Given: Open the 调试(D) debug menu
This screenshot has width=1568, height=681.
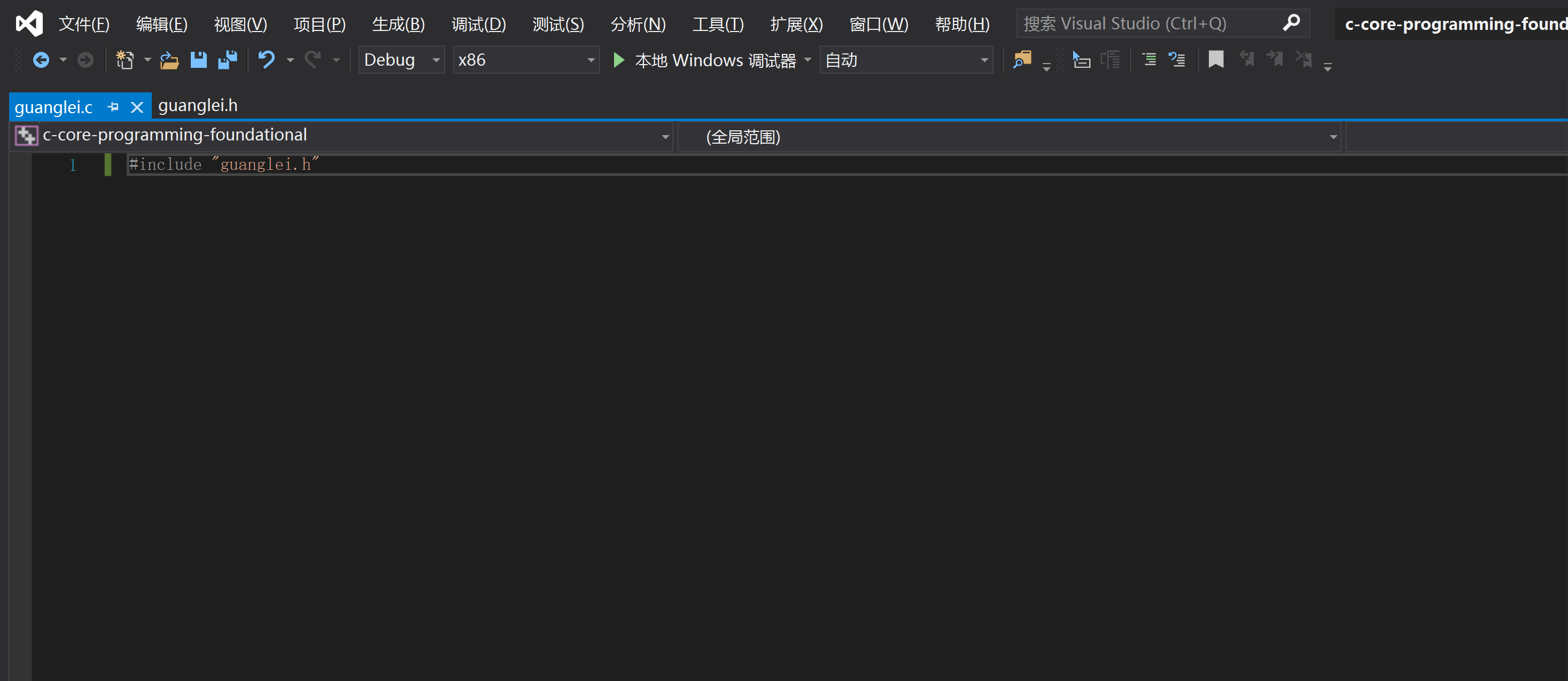Looking at the screenshot, I should click(x=478, y=25).
